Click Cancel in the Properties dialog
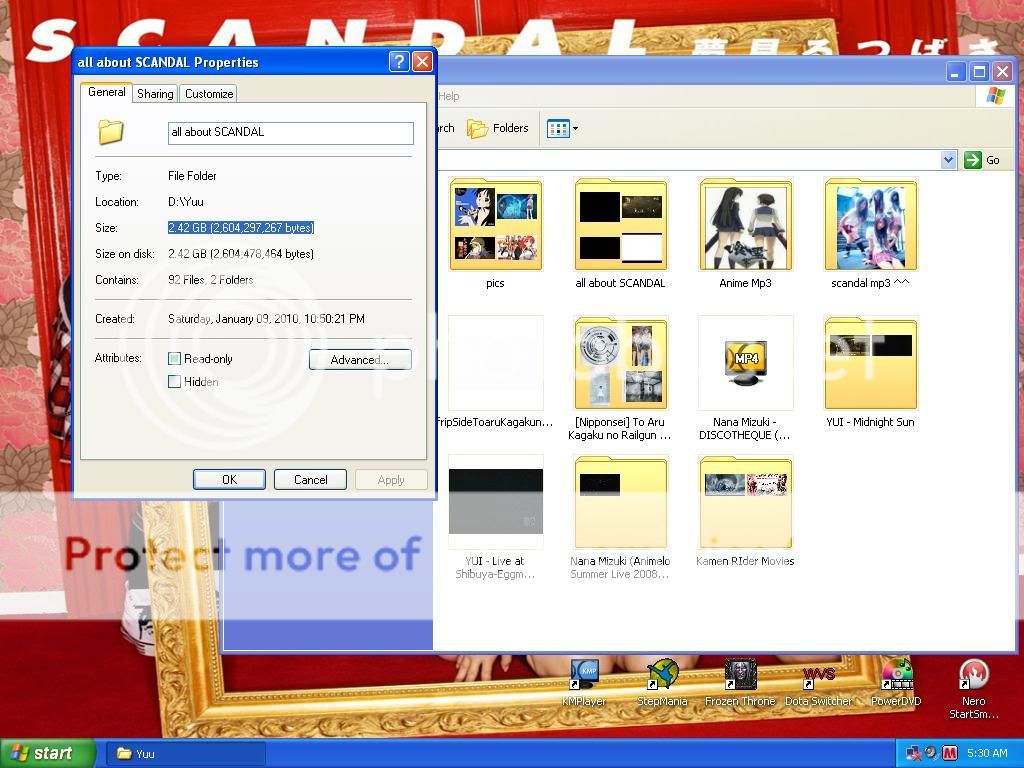 click(x=310, y=479)
